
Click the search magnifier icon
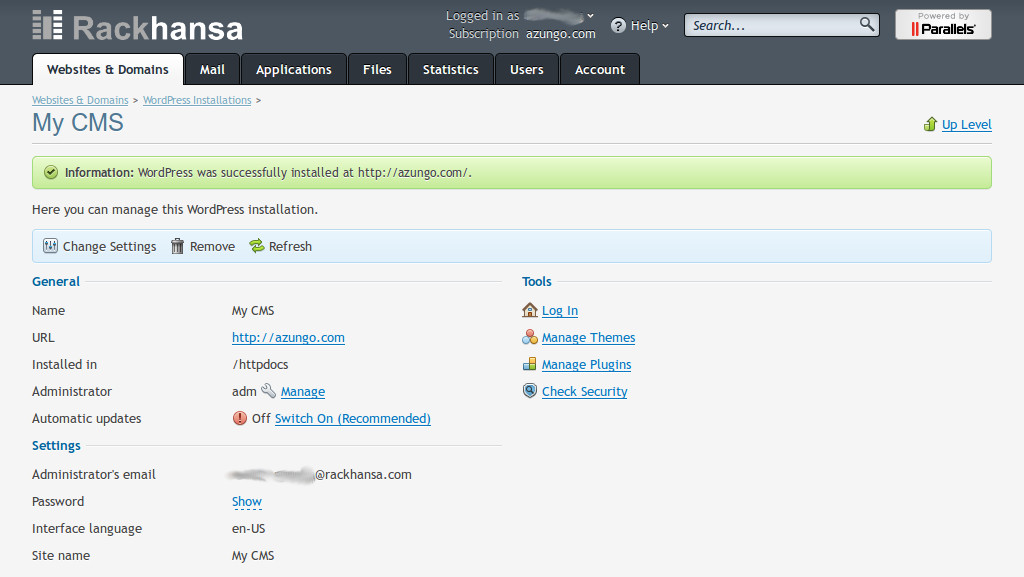click(x=867, y=24)
